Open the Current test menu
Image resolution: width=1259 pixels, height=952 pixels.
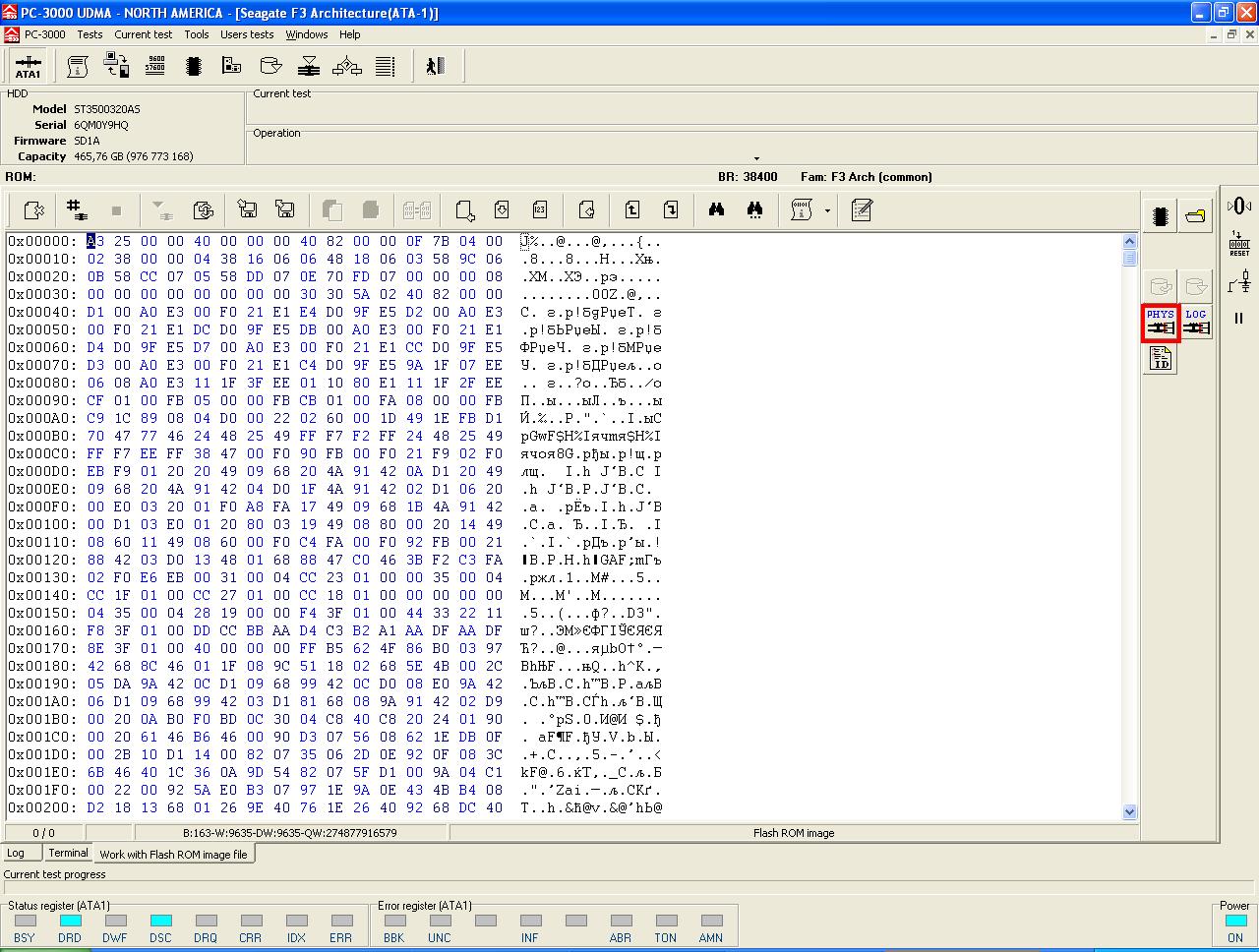tap(143, 34)
